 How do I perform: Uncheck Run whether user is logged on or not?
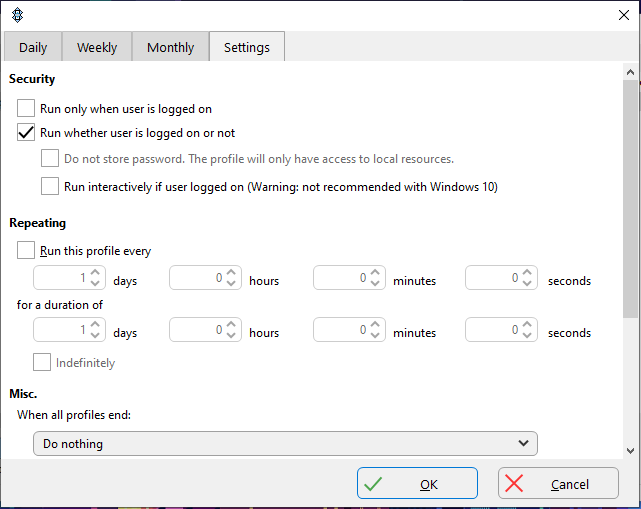[x=26, y=132]
